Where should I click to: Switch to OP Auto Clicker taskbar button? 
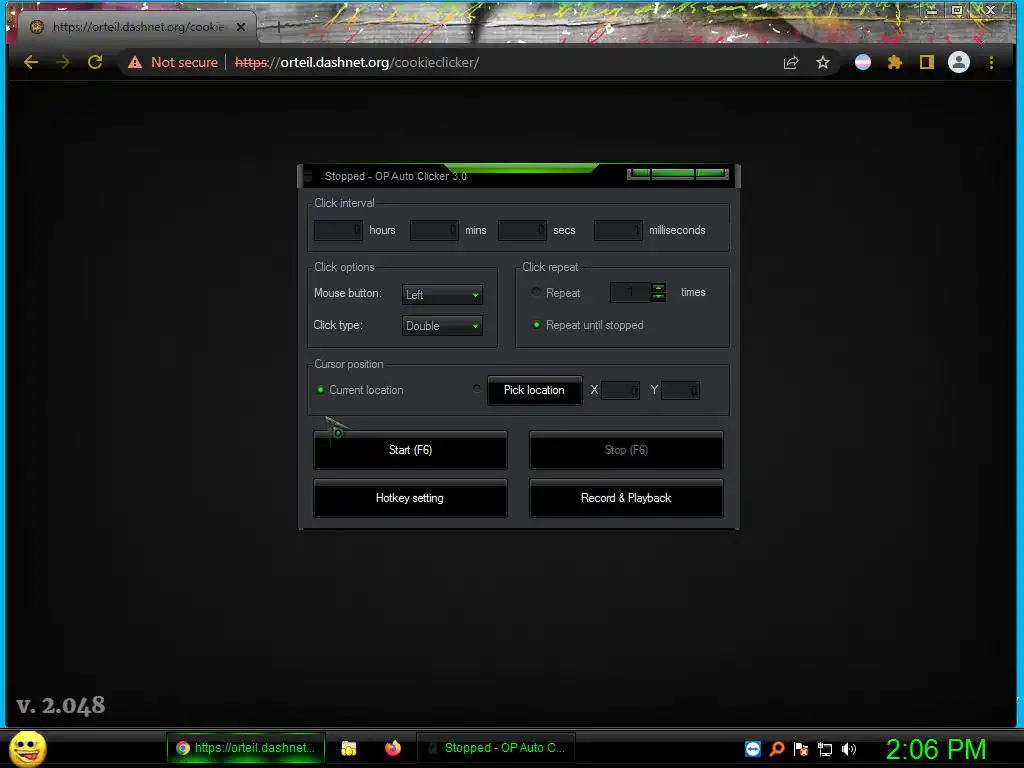point(496,748)
